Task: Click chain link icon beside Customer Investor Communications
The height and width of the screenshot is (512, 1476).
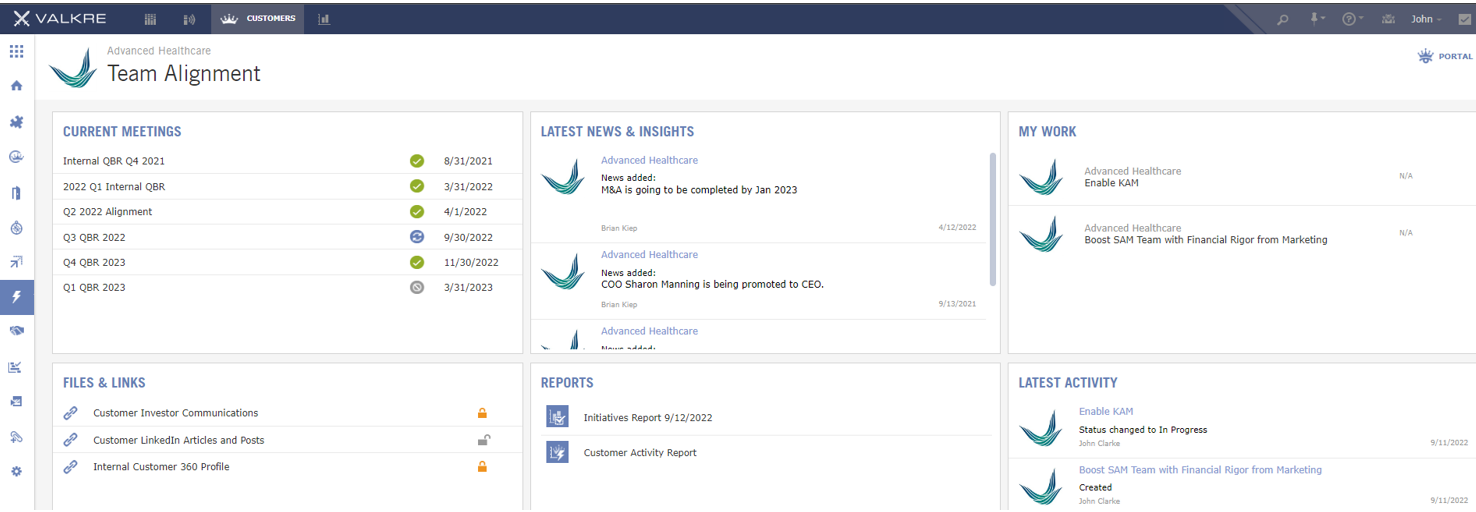Action: point(71,413)
